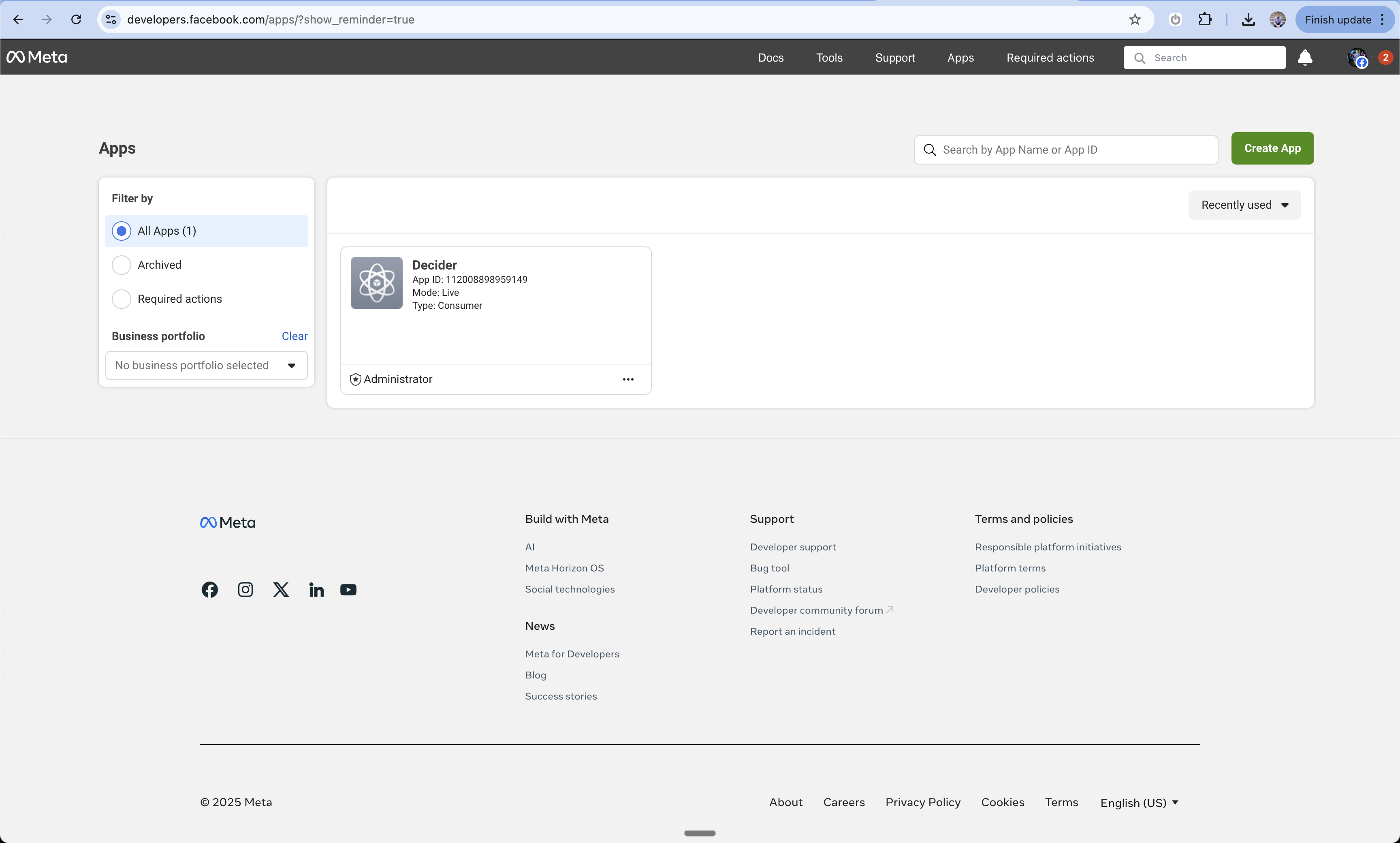Screen dimensions: 1400x843
Task: Go to Apps in the top navigation
Action: 960,58
